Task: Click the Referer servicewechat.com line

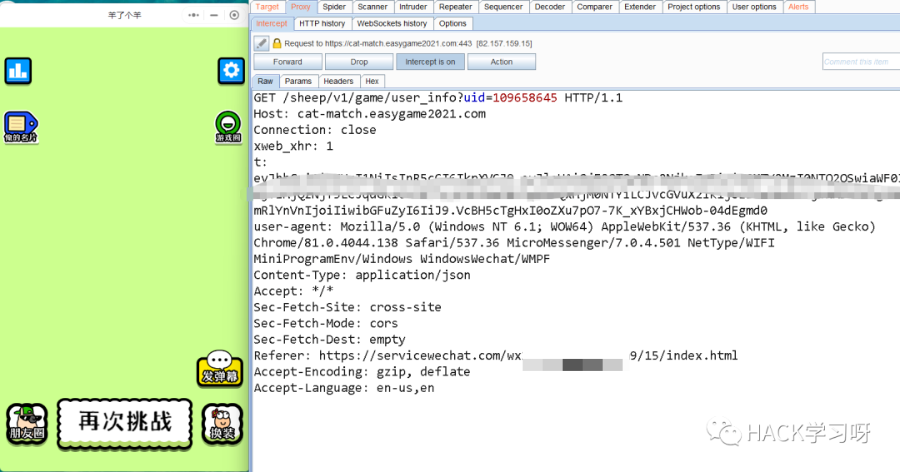Action: click(496, 355)
